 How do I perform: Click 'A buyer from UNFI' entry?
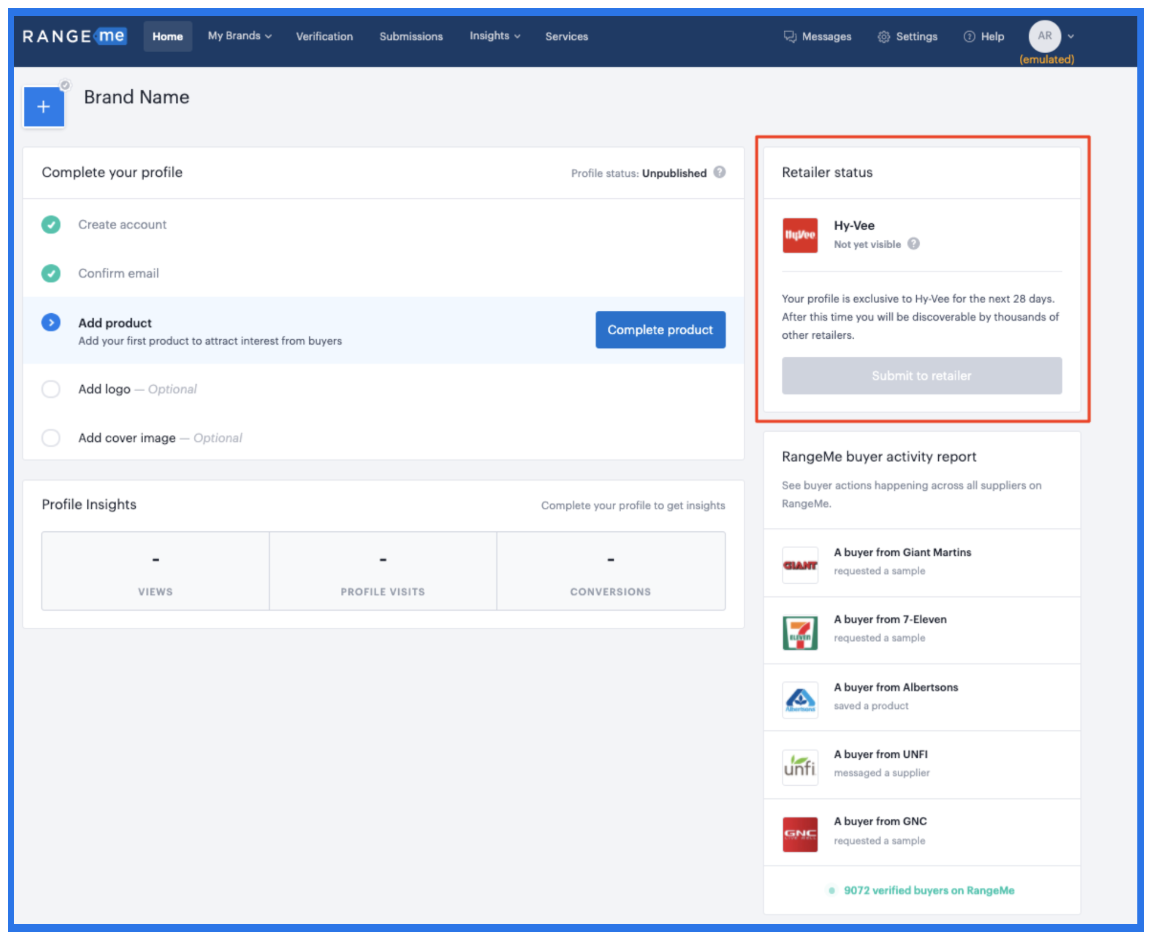coord(921,765)
